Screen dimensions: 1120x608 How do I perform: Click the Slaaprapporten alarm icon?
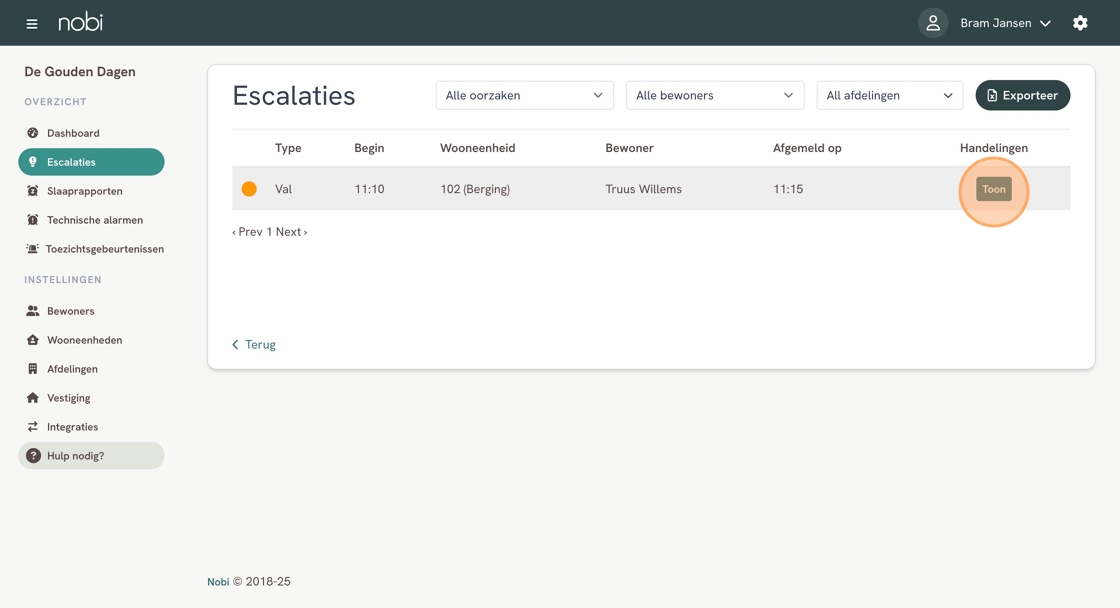33,191
